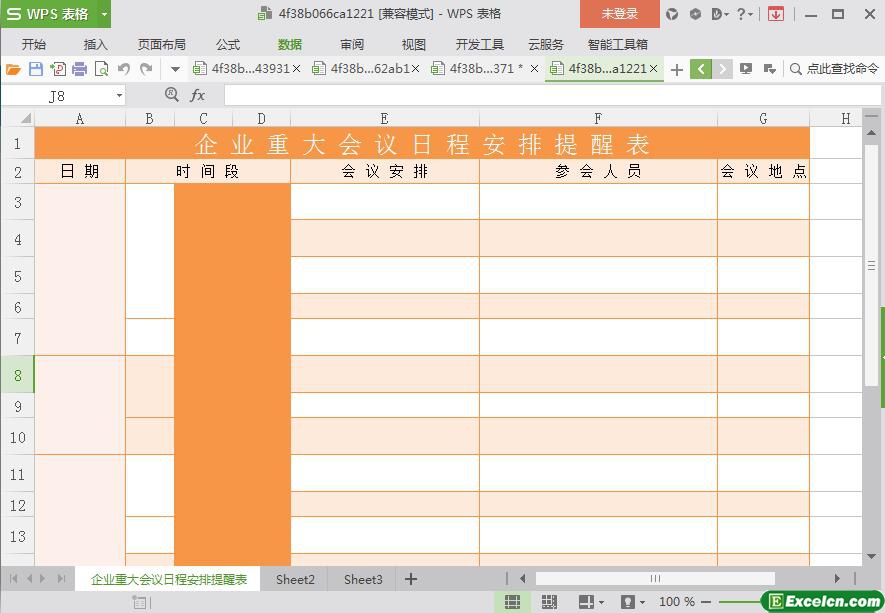This screenshot has height=613, width=885.
Task: Toggle page break preview view
Action: coord(549,602)
